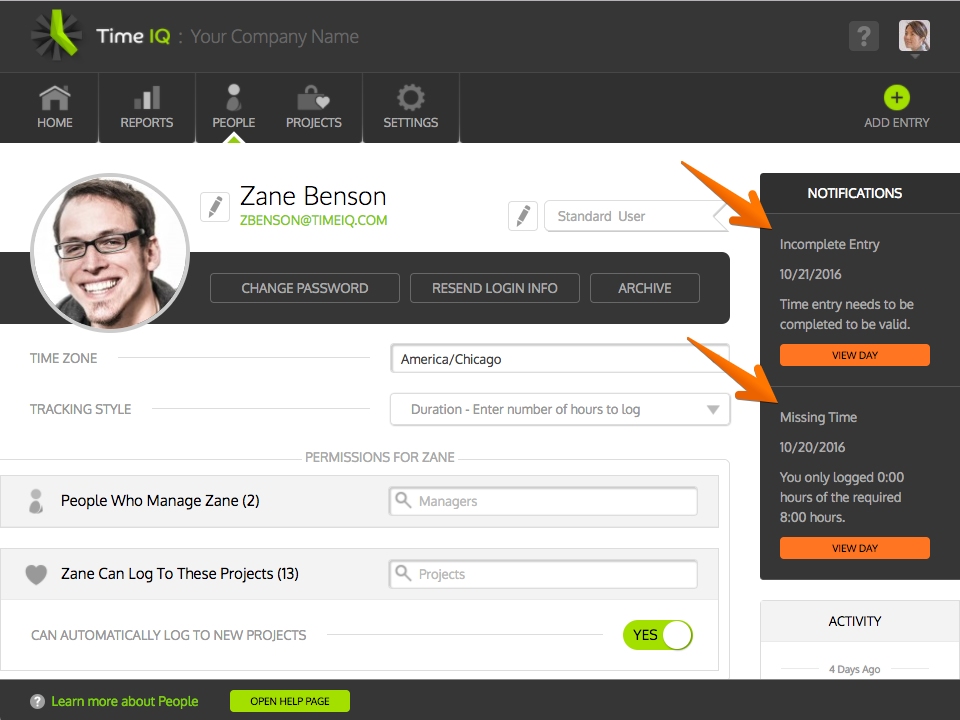Click the green Add Entry plus icon
Image resolution: width=960 pixels, height=720 pixels.
(897, 97)
